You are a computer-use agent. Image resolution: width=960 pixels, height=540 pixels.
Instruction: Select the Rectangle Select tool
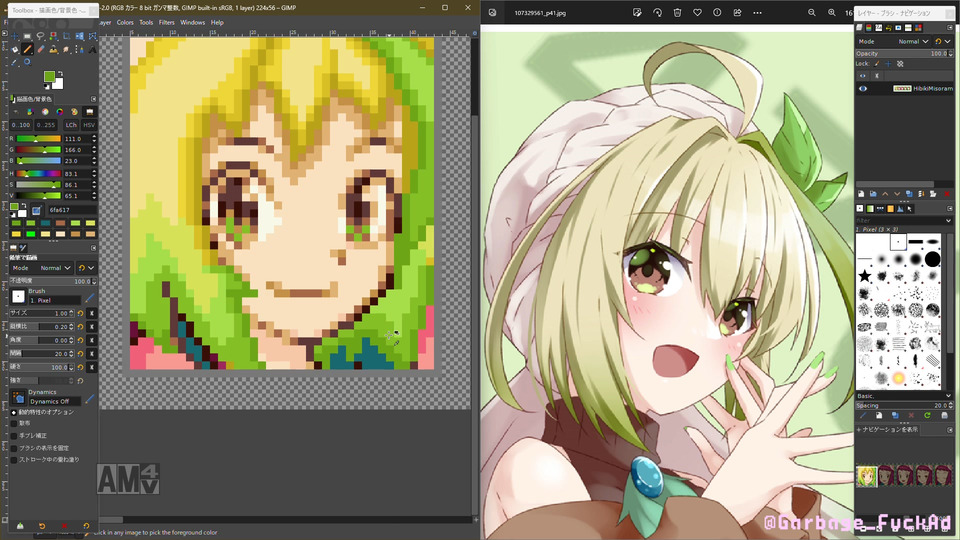(x=27, y=36)
